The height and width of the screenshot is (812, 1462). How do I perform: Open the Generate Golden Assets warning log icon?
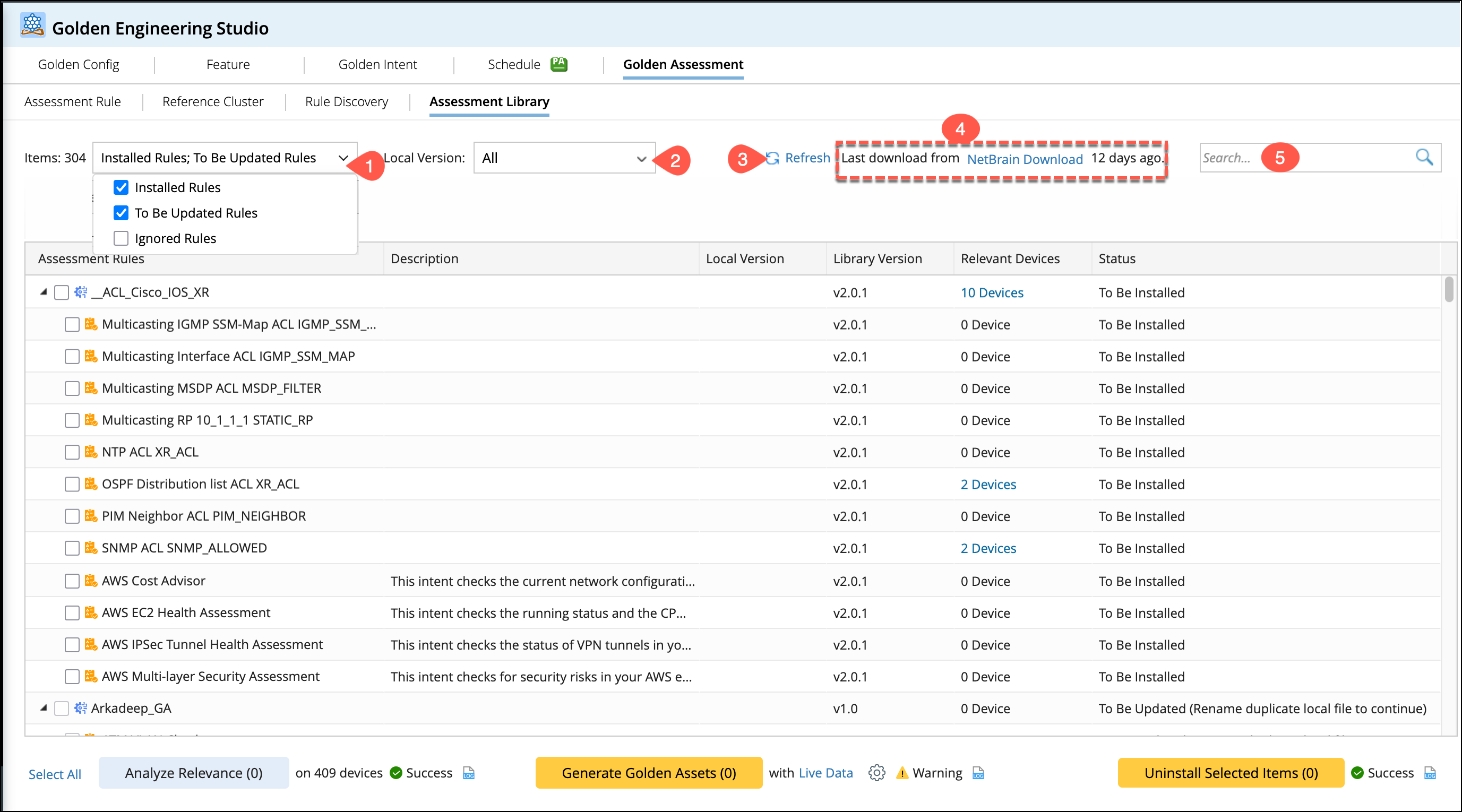coord(978,773)
